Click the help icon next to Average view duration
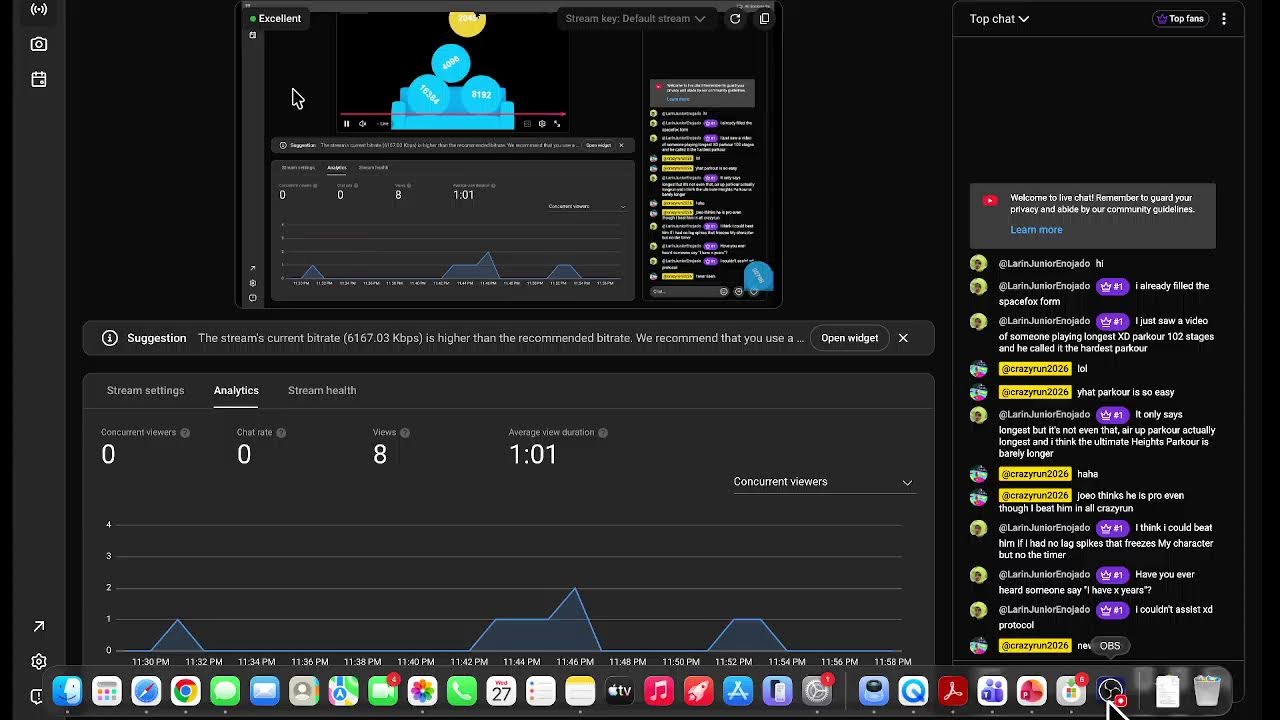This screenshot has height=720, width=1280. point(603,433)
